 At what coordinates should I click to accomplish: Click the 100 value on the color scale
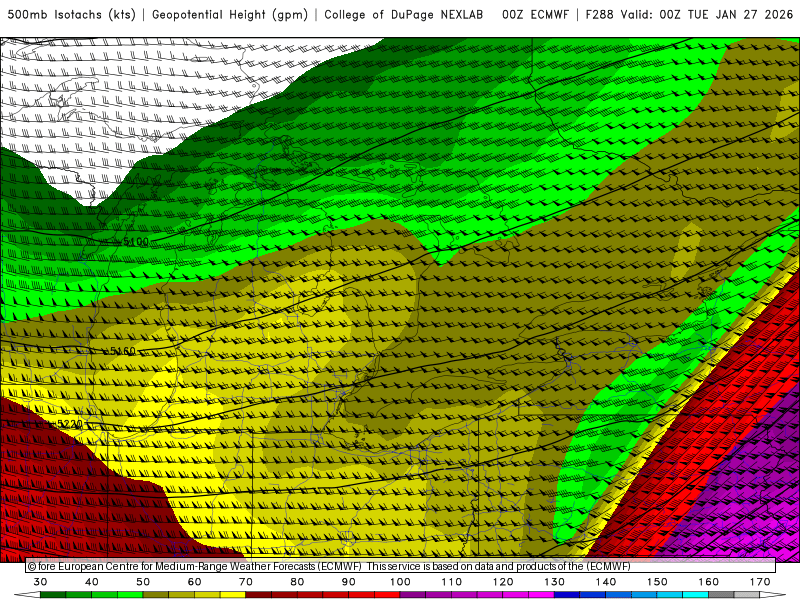click(400, 582)
